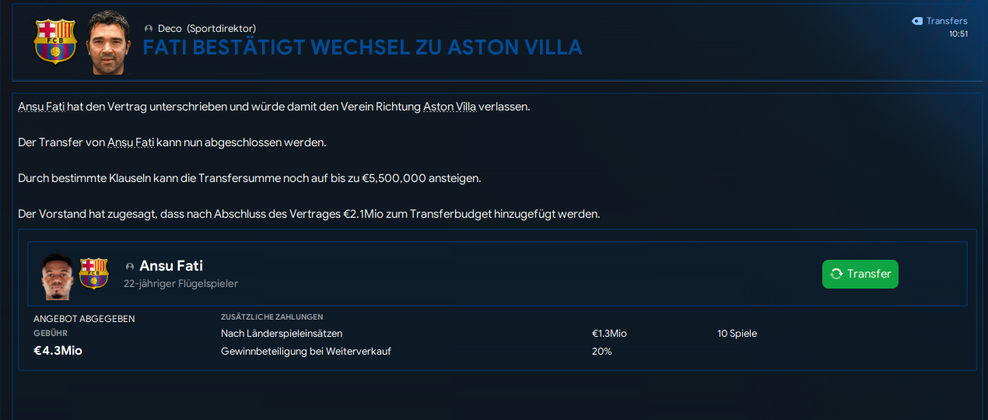Click the Barcelona crest in the transfer card

click(x=93, y=274)
